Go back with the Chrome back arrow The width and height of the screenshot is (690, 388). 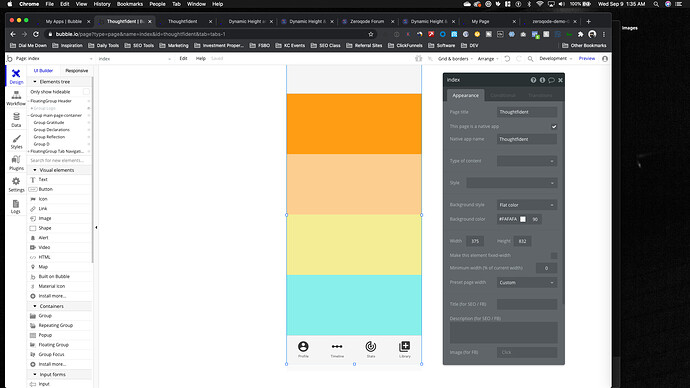pos(13,34)
